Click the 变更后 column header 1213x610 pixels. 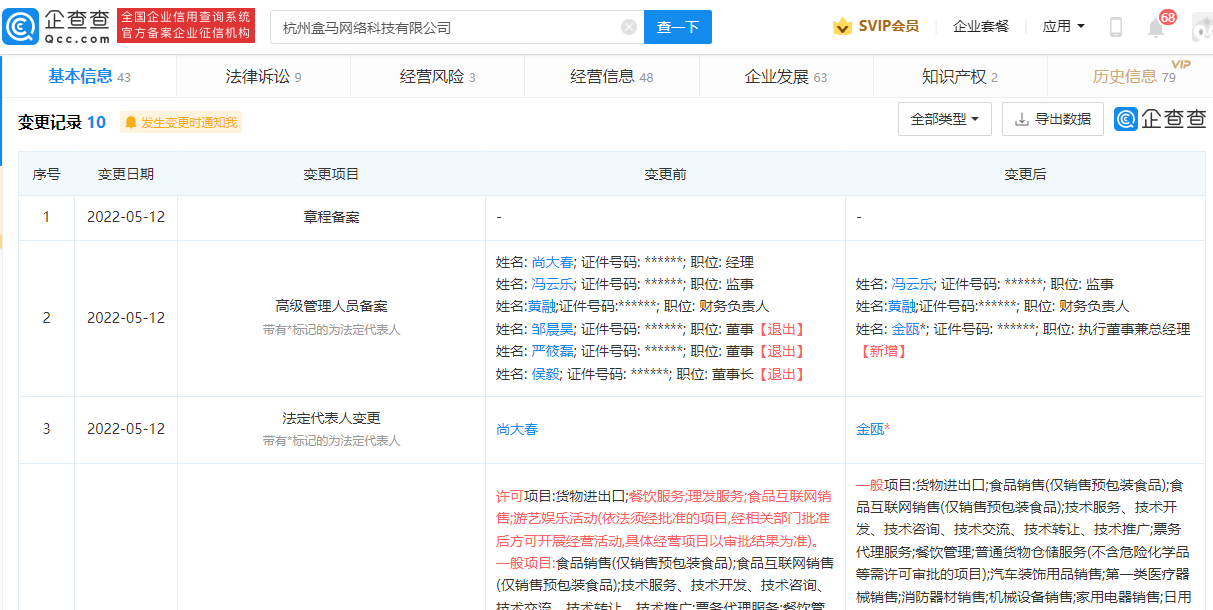(x=1025, y=174)
